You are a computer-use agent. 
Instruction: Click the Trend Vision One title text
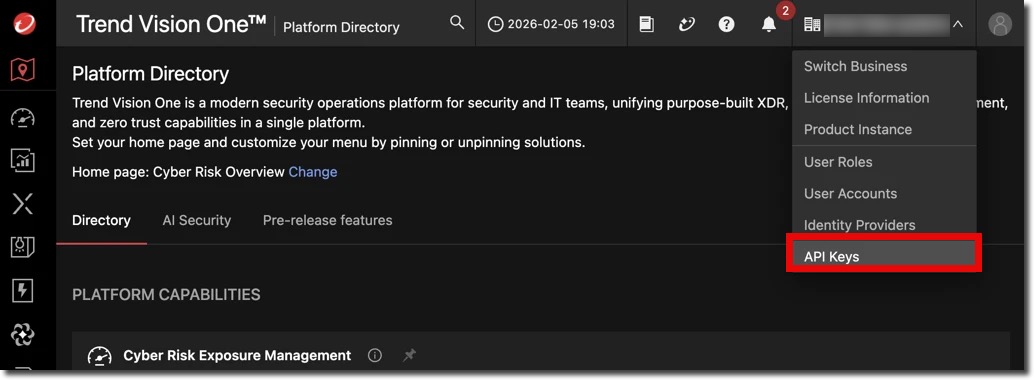[171, 24]
